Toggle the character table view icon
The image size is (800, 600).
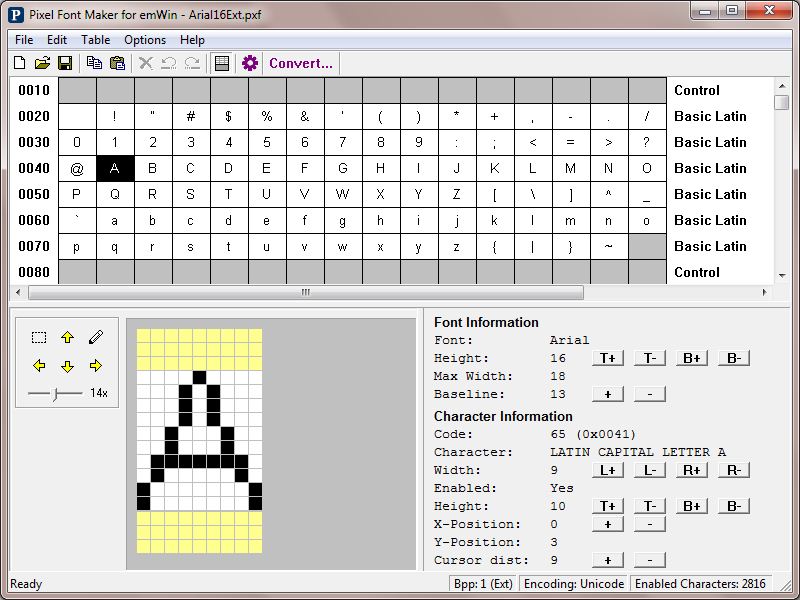(x=222, y=63)
